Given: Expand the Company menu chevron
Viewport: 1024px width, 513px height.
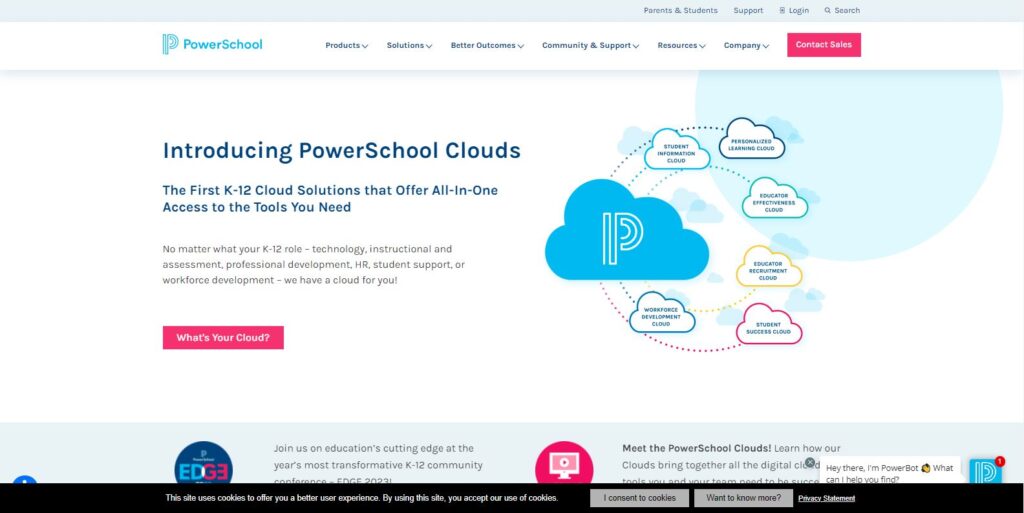Looking at the screenshot, I should 765,46.
